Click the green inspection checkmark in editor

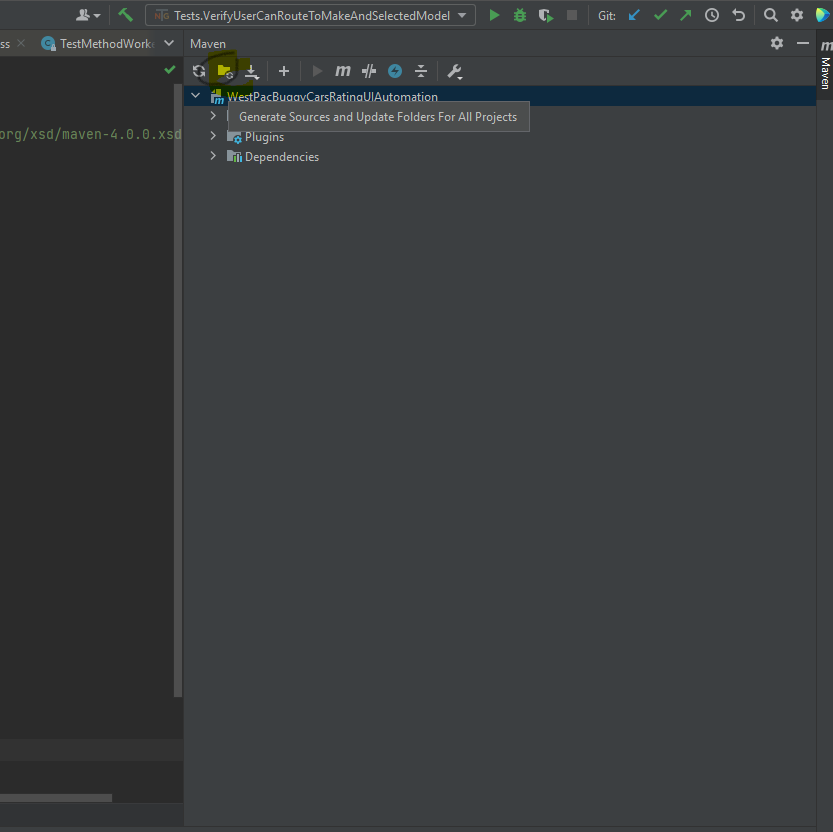(x=169, y=70)
